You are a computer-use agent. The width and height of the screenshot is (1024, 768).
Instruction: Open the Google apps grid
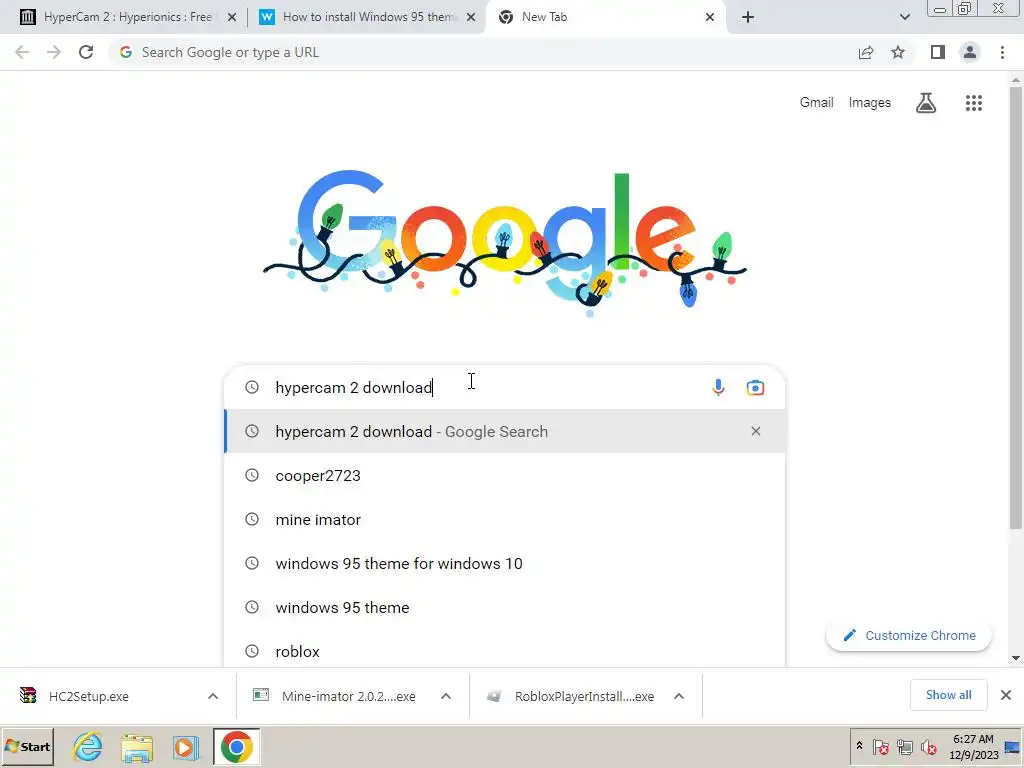974,103
